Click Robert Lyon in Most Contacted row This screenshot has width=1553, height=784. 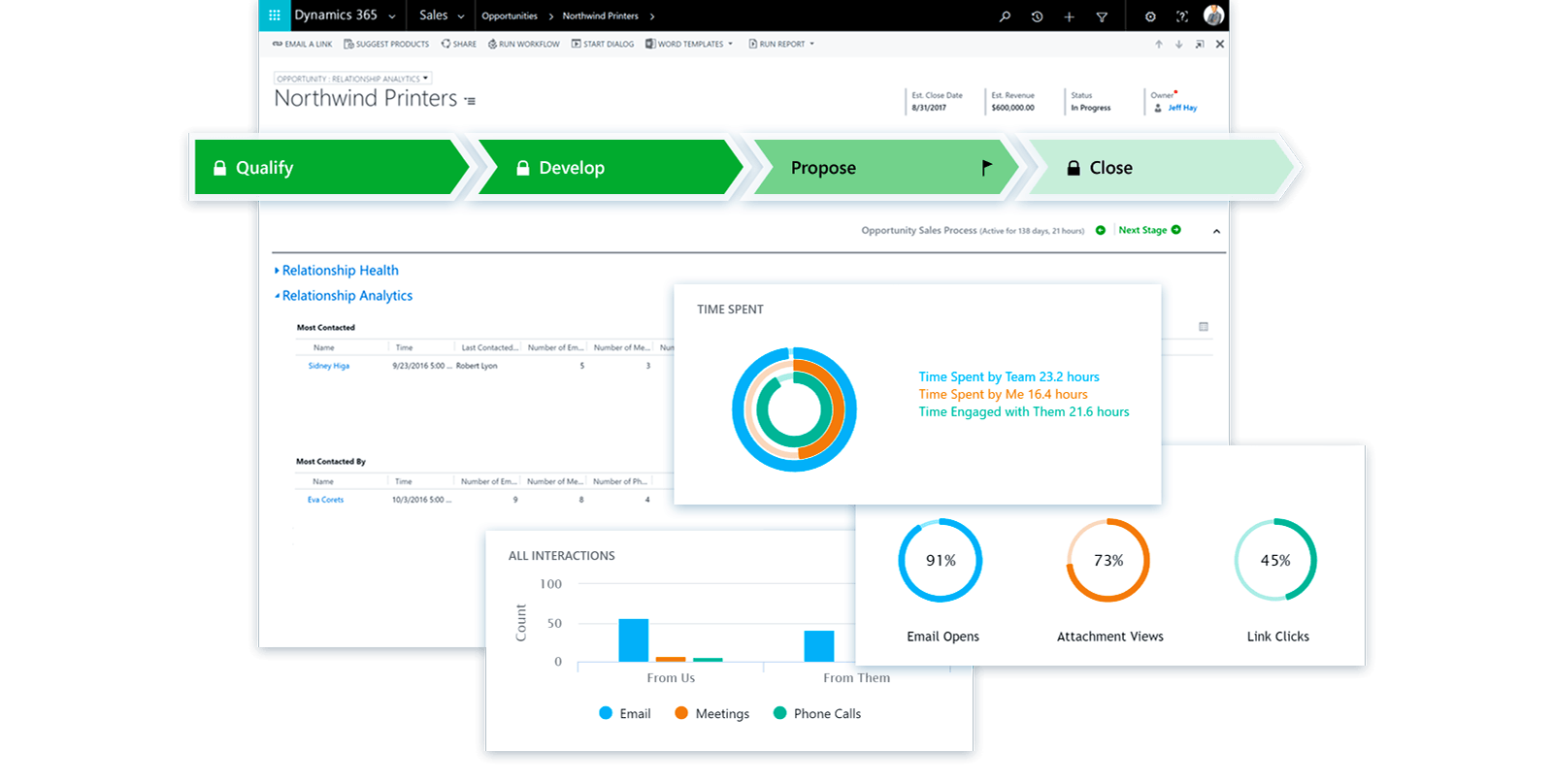[x=477, y=366]
